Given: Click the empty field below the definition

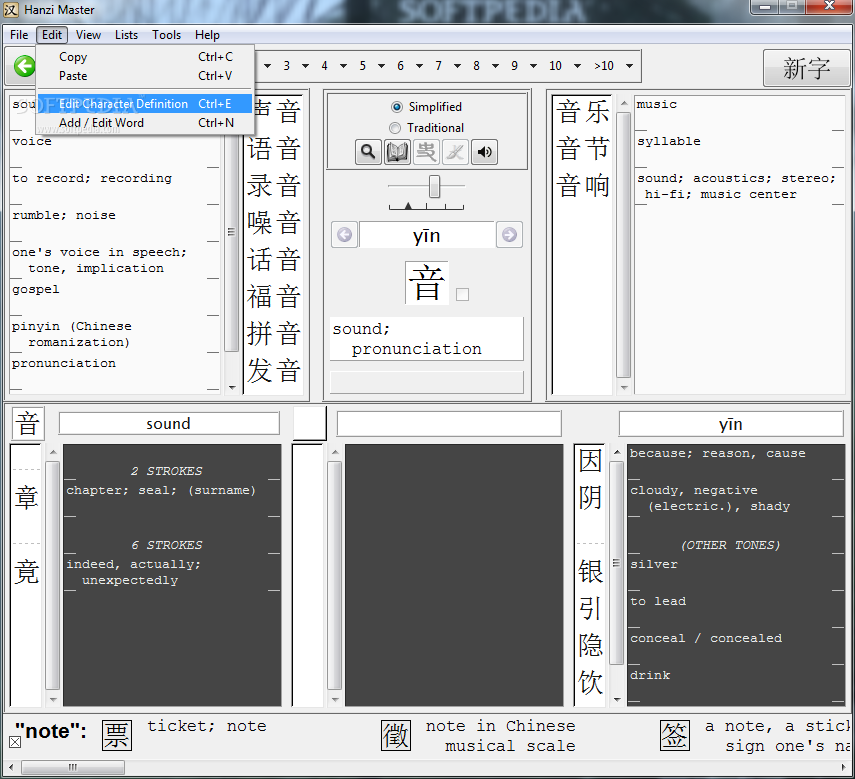Looking at the screenshot, I should point(426,382).
